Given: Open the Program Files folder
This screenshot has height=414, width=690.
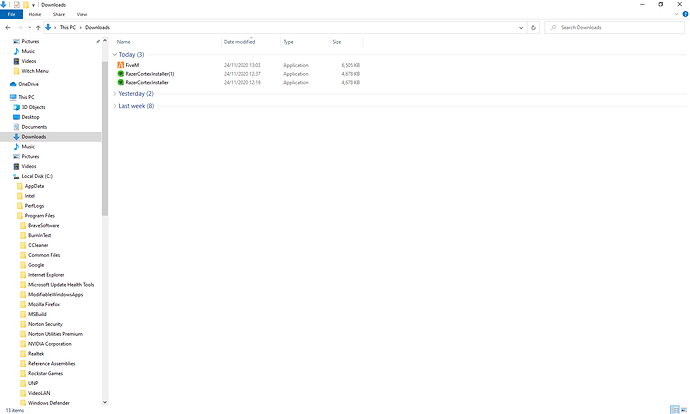Looking at the screenshot, I should [x=40, y=216].
